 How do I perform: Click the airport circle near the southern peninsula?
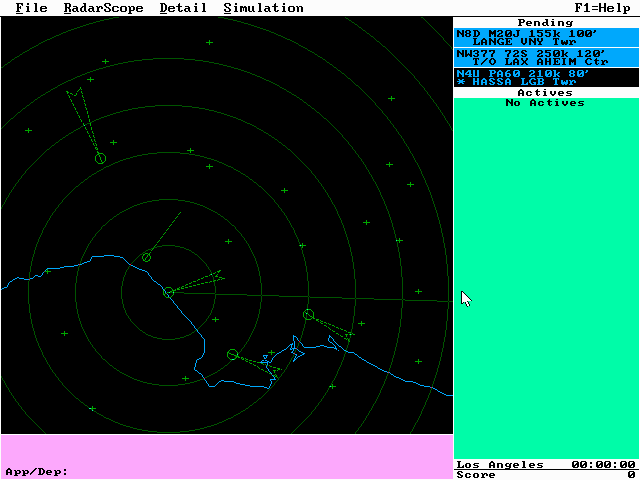click(232, 355)
